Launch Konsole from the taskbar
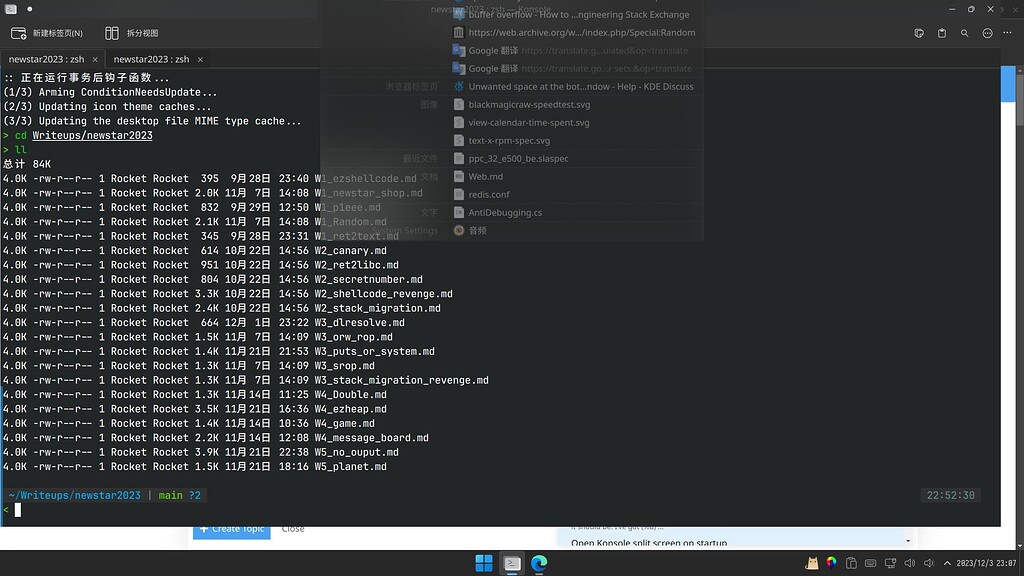 pos(512,562)
